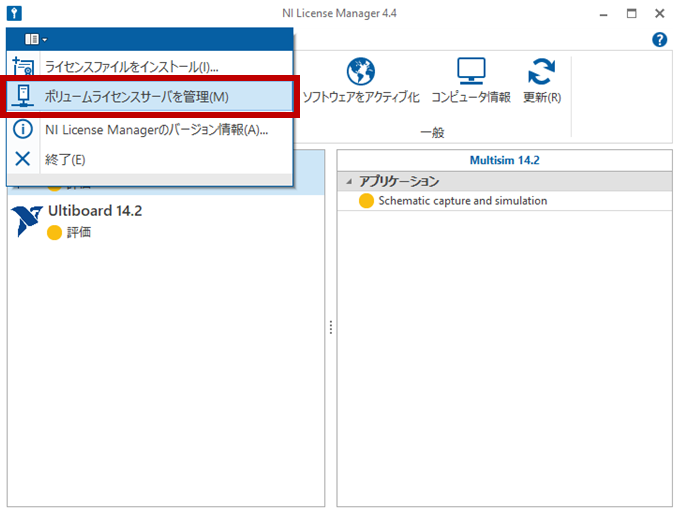Screen dimensions: 678x509
Task: Click the Multisim 14.2 panel header
Action: [505, 160]
